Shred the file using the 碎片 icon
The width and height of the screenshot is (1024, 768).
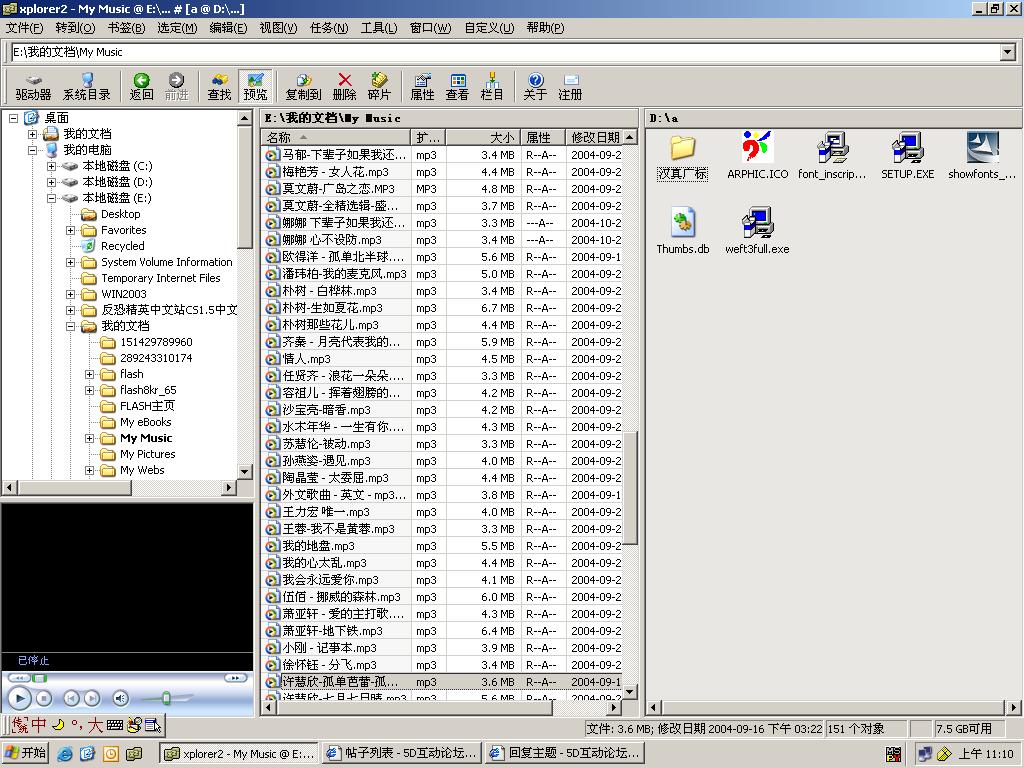379,87
